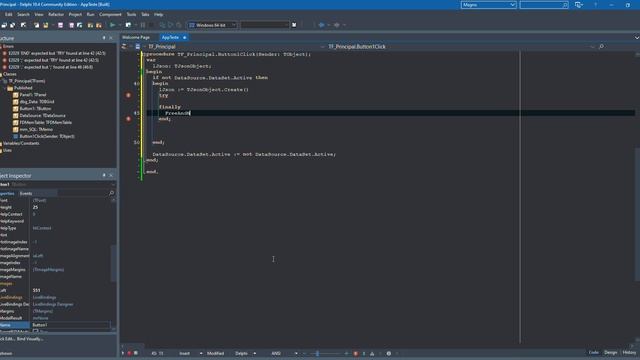Switch to the History view tab
Image resolution: width=640 pixels, height=360 pixels.
[x=629, y=353]
